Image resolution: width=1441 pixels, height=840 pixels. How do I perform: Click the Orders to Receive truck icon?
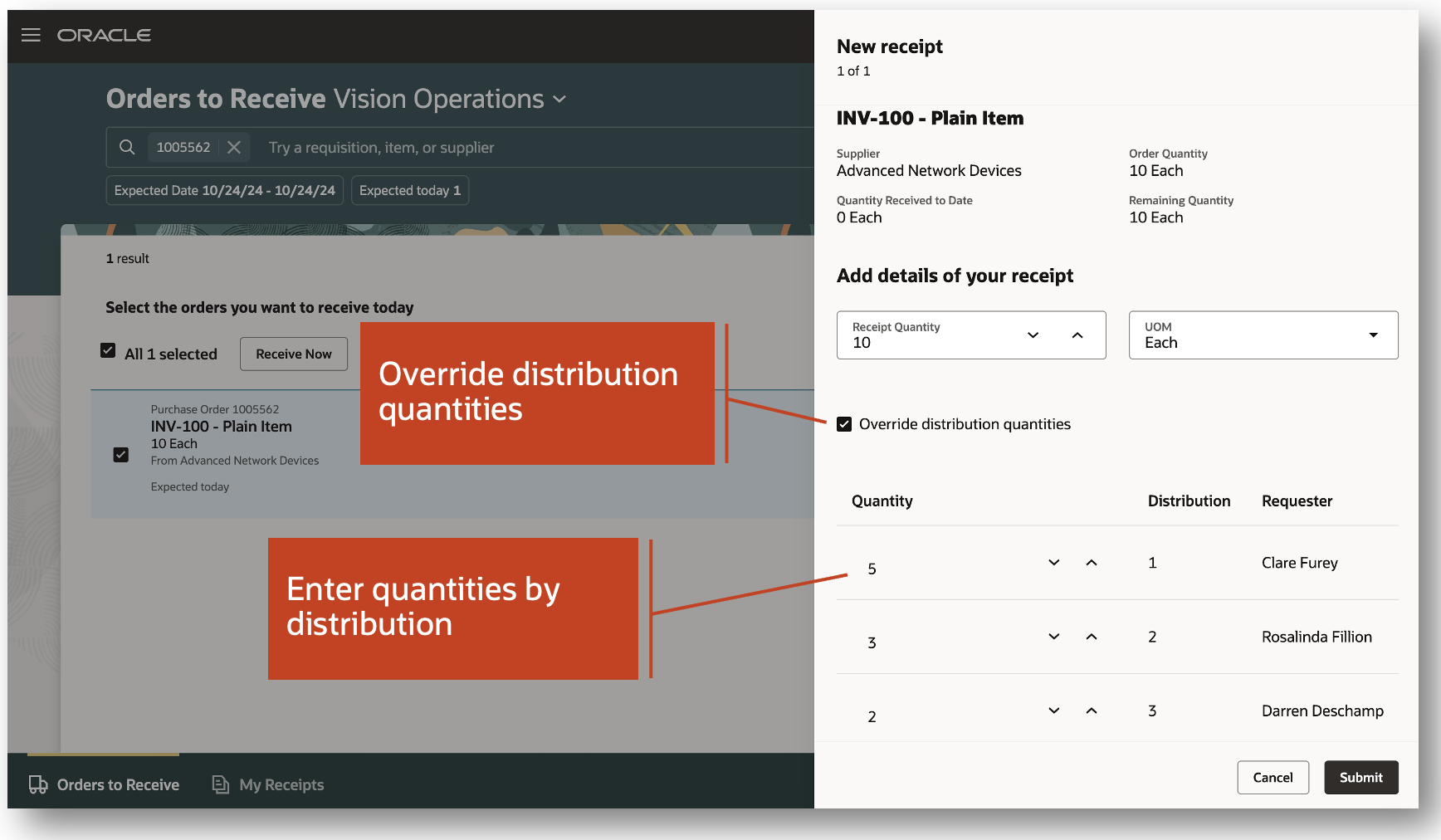(x=38, y=784)
